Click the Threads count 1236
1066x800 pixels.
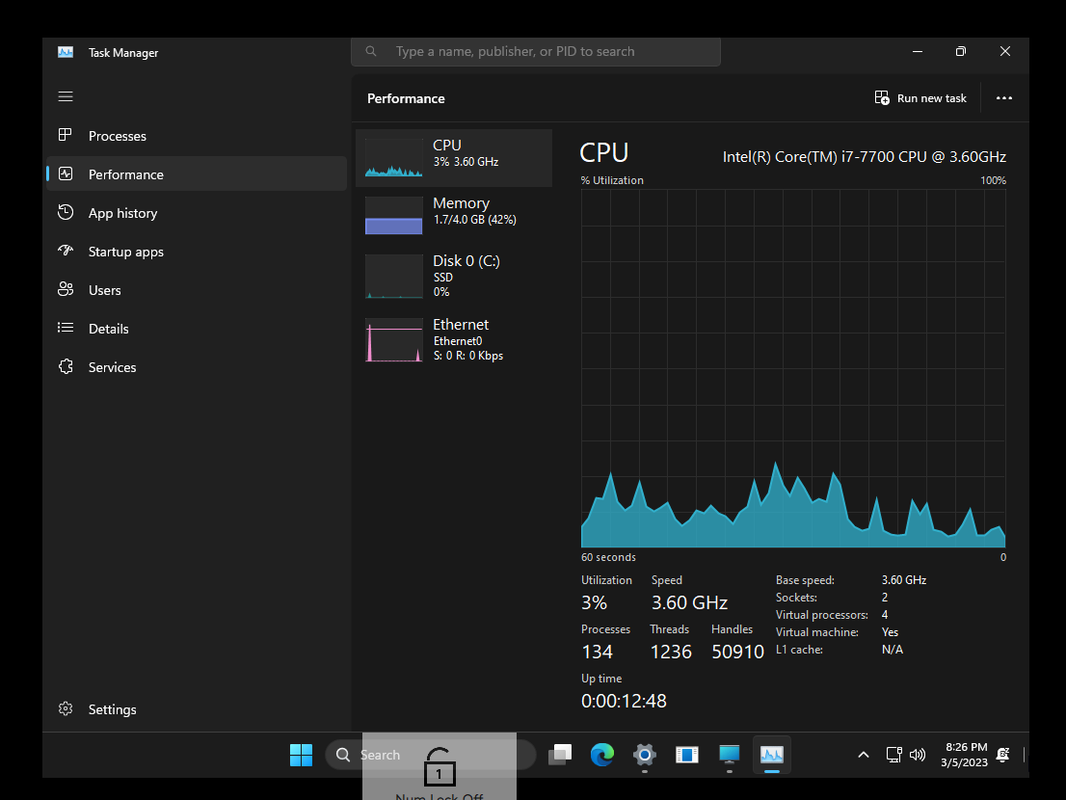[x=670, y=652]
